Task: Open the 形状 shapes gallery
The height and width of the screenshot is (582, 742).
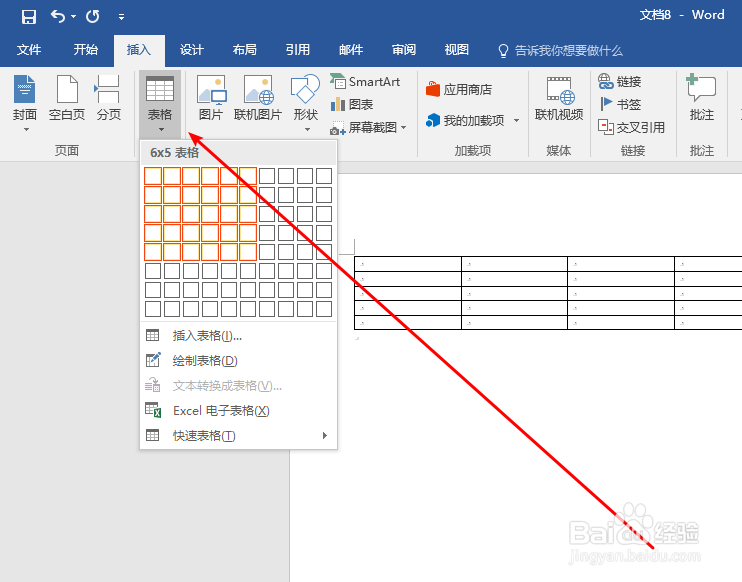Action: pos(305,102)
